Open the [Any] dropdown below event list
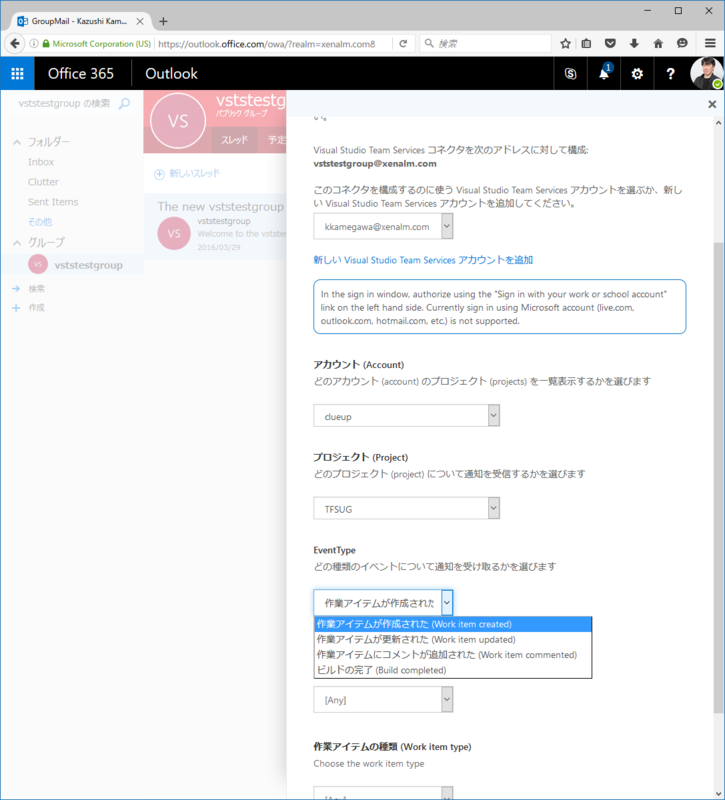The image size is (725, 800). pos(383,699)
